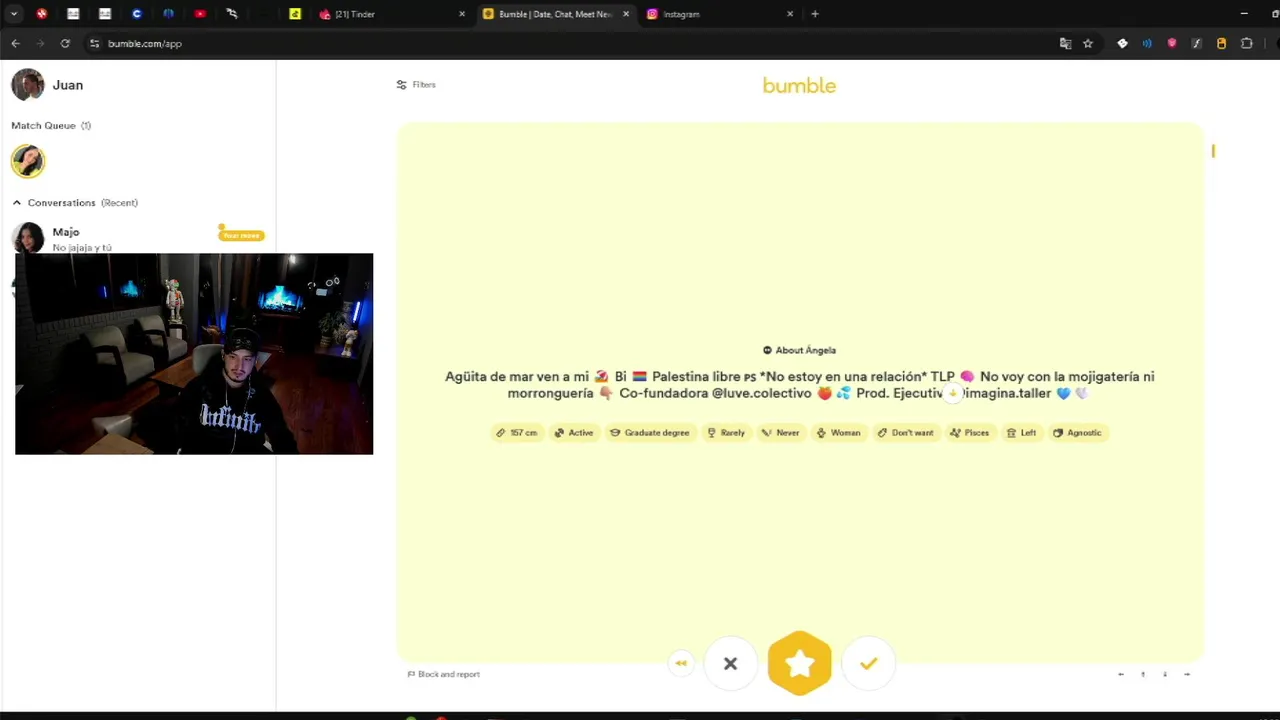This screenshot has width=1280, height=720.
Task: Open conversation with Majo
Action: point(138,239)
